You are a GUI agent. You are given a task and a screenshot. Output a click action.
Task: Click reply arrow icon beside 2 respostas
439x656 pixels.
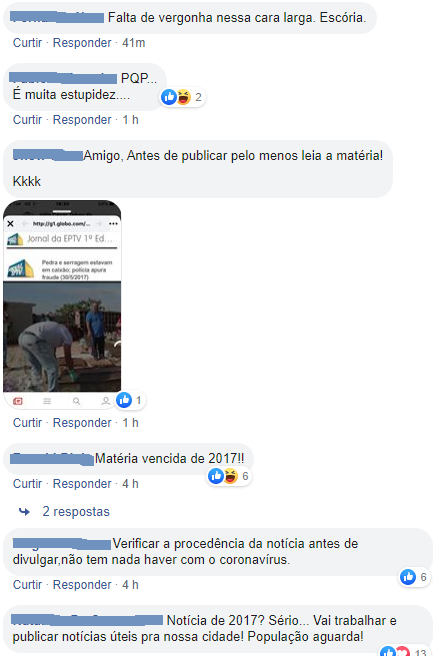(x=24, y=511)
